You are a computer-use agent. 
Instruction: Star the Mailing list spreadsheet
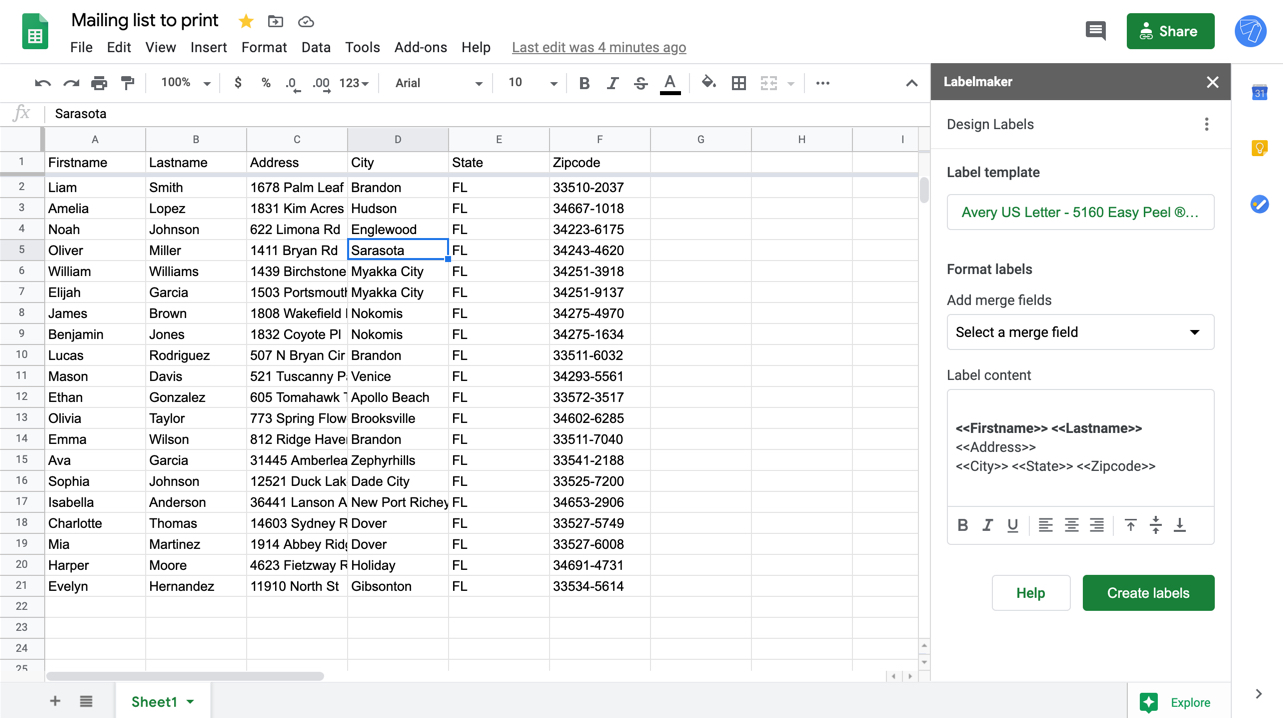click(x=244, y=20)
